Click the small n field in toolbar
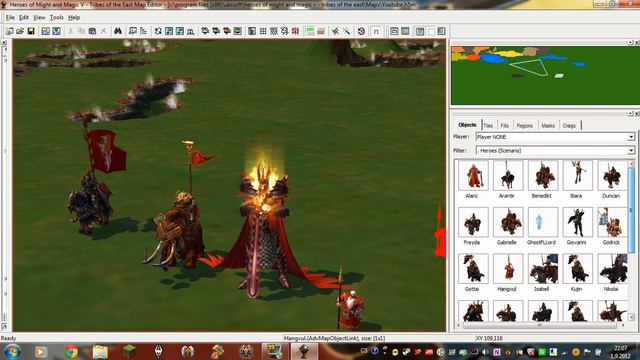Viewport: 640px width, 360px height. pos(376,31)
